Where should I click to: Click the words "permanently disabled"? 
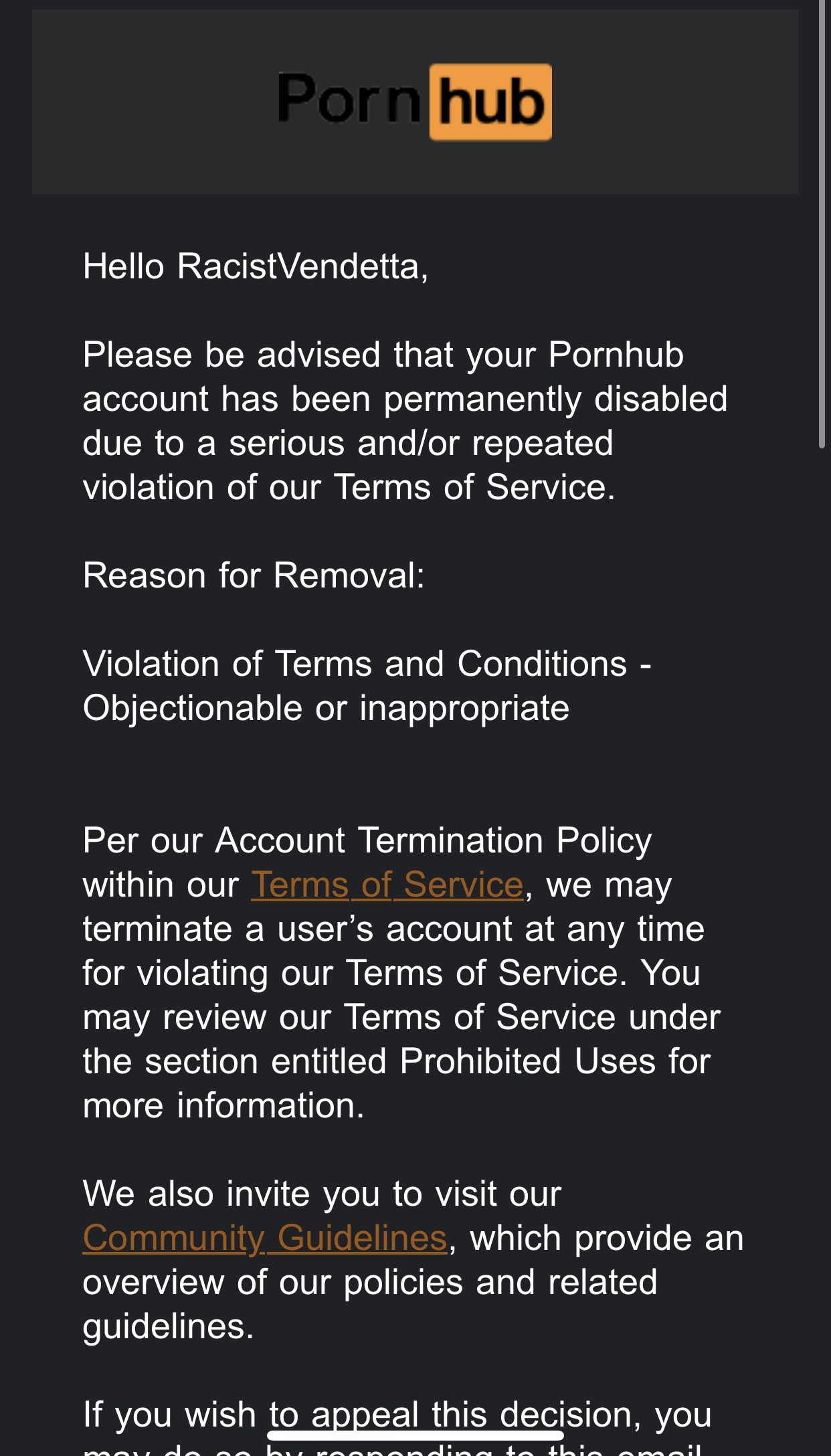[x=555, y=399]
